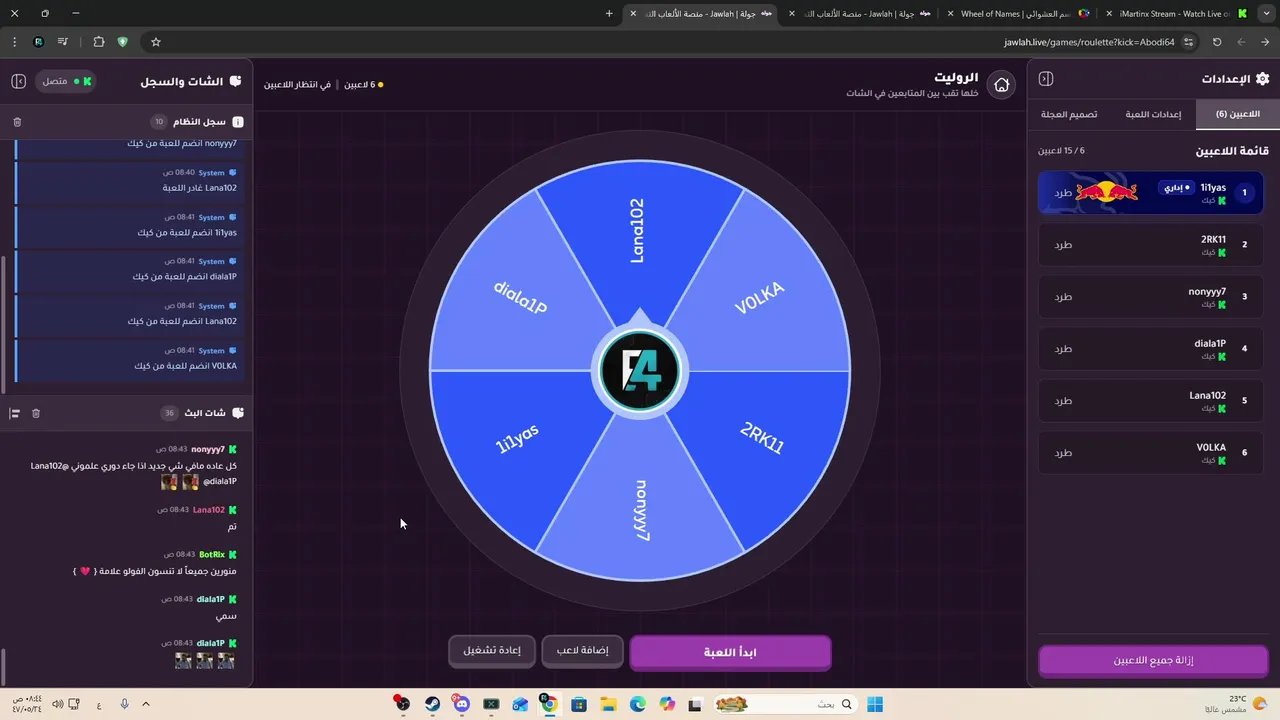Show hidden tray icons chevron
Viewport: 1280px width, 720px height.
(146, 705)
